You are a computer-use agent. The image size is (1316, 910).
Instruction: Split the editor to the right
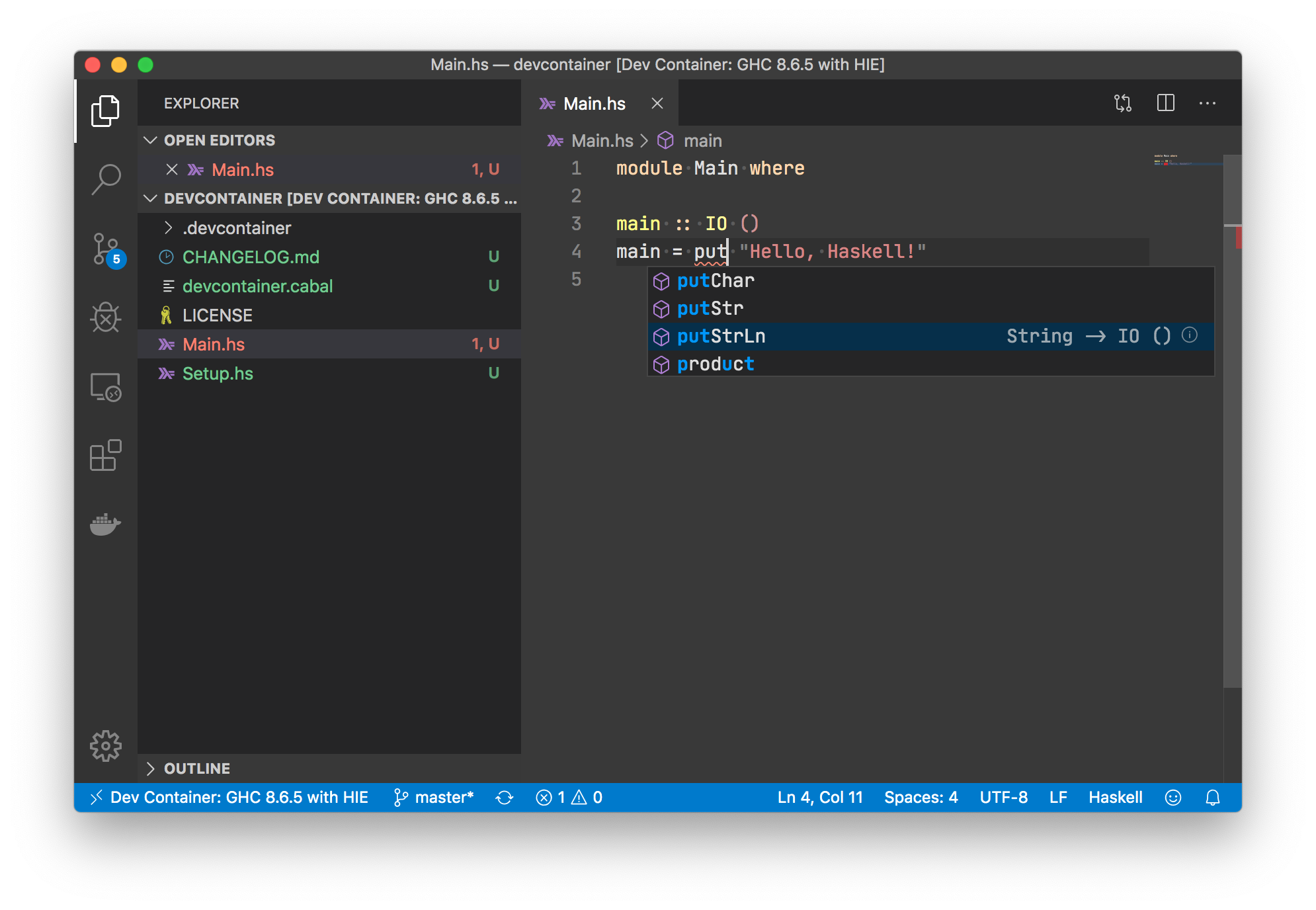[1165, 103]
